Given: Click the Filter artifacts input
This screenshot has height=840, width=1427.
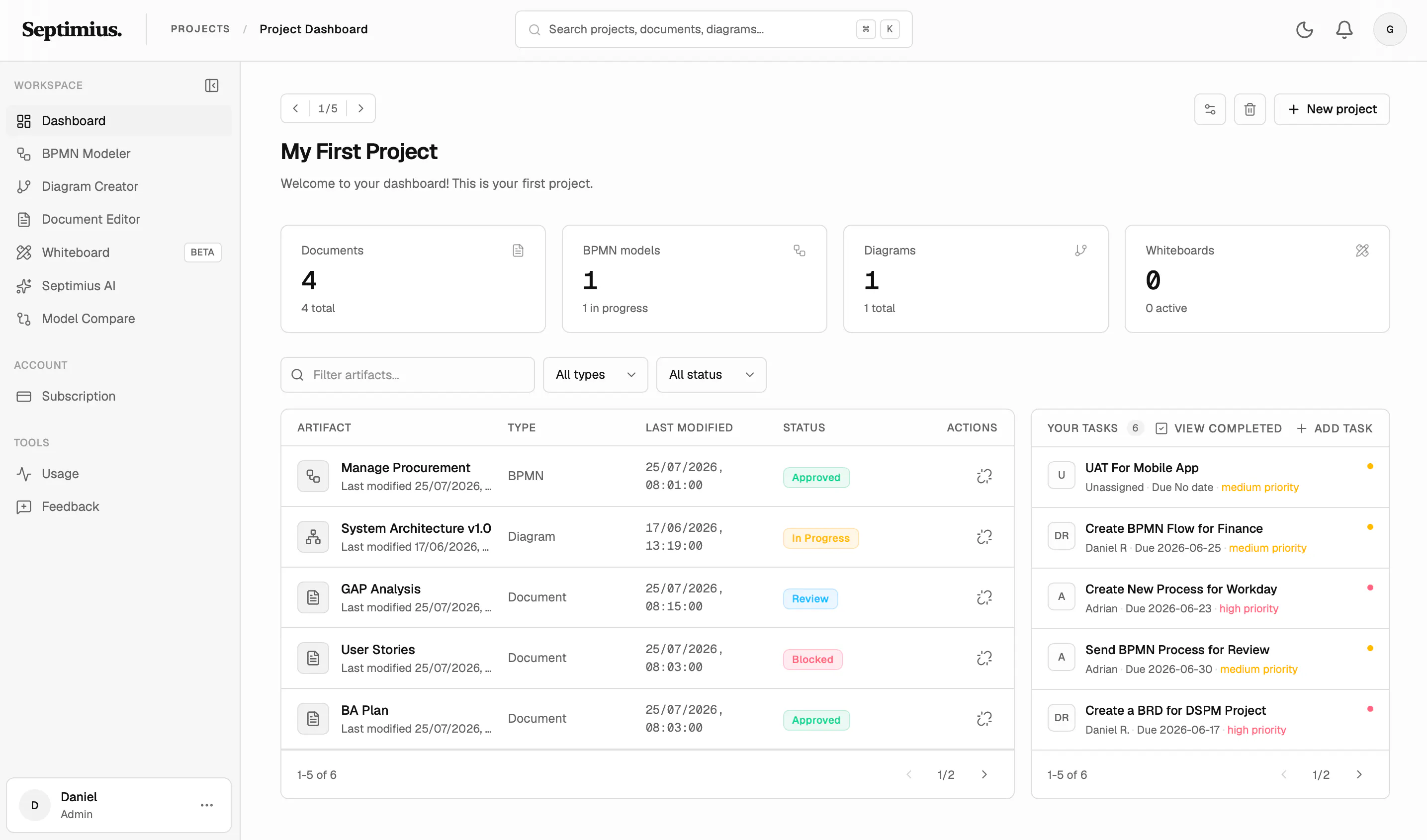Looking at the screenshot, I should tap(408, 375).
